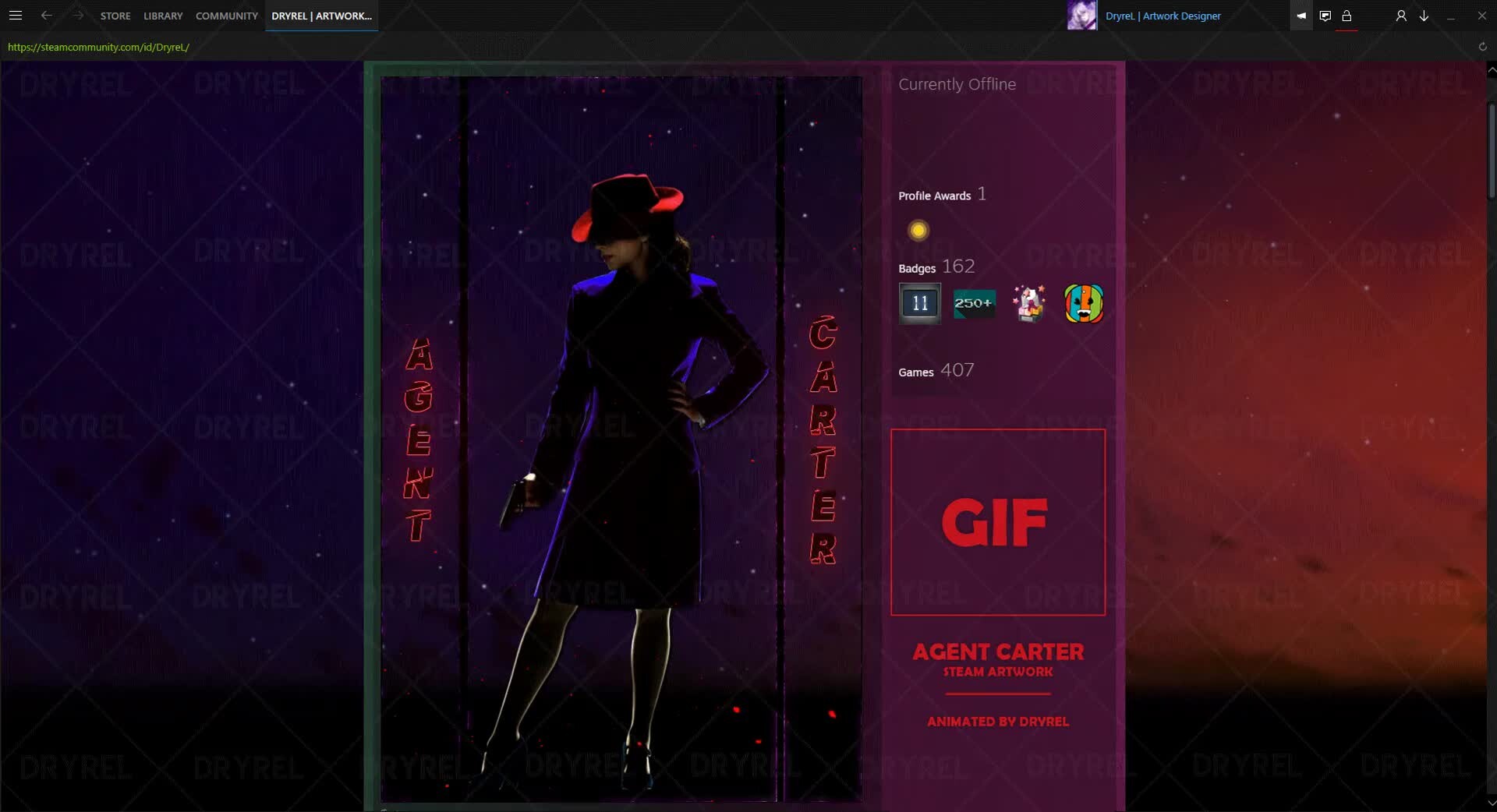
Task: Click the account profile person icon
Action: click(x=1400, y=16)
